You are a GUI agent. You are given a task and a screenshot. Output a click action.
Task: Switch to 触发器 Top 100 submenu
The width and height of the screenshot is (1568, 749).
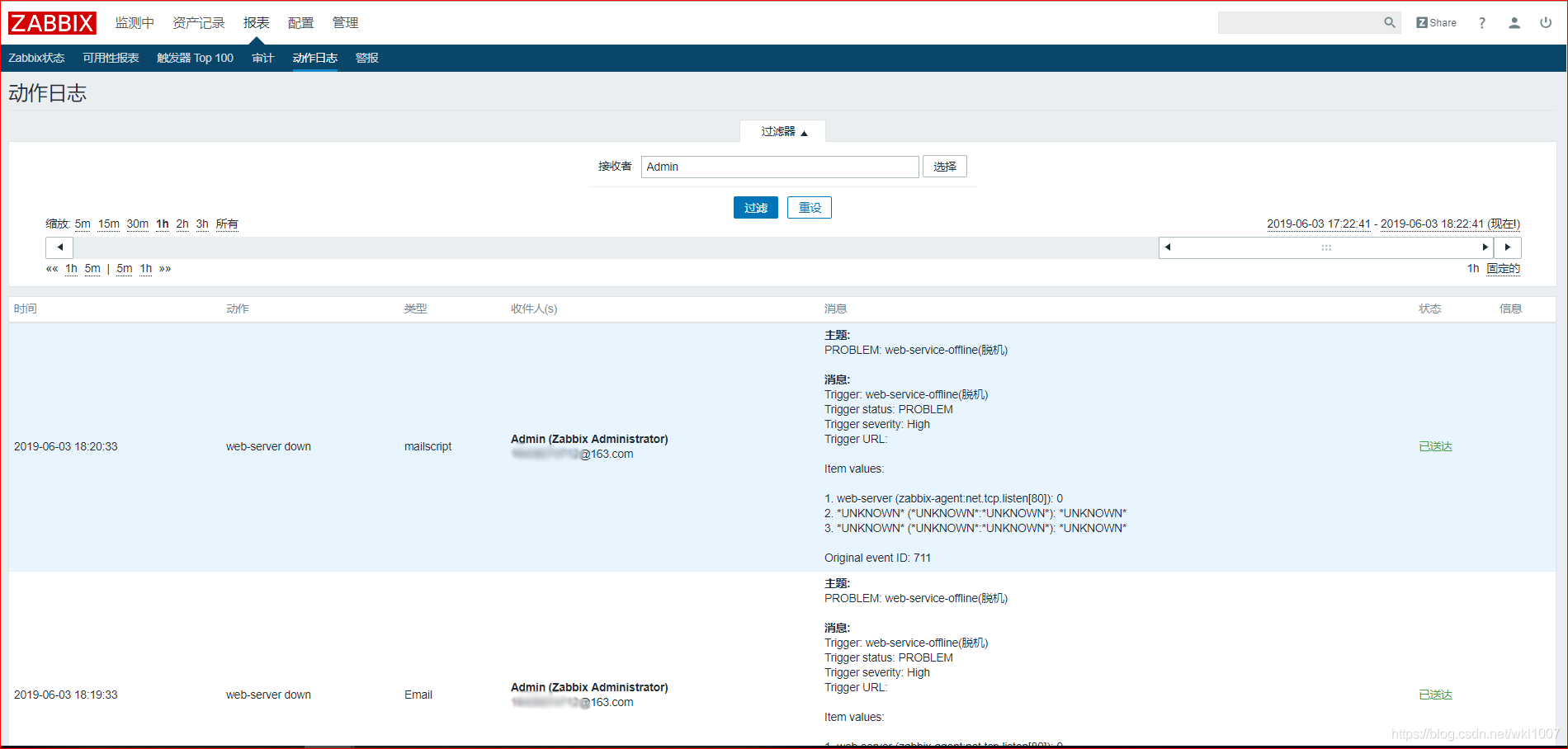click(195, 58)
